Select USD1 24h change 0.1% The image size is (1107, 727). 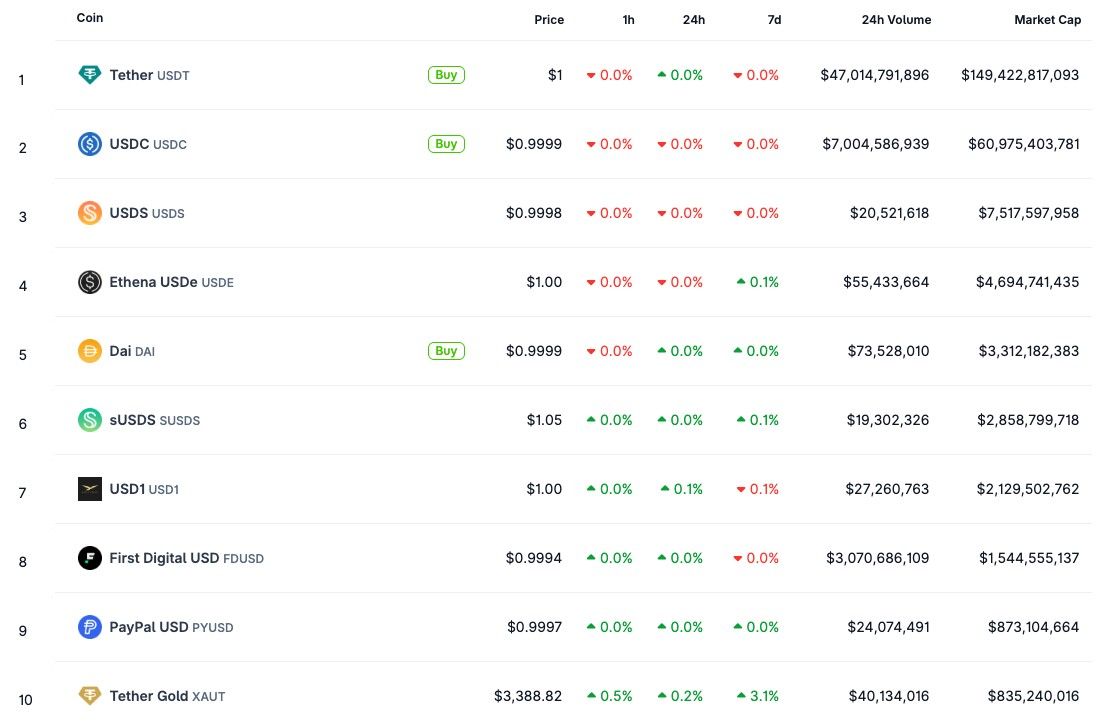681,489
